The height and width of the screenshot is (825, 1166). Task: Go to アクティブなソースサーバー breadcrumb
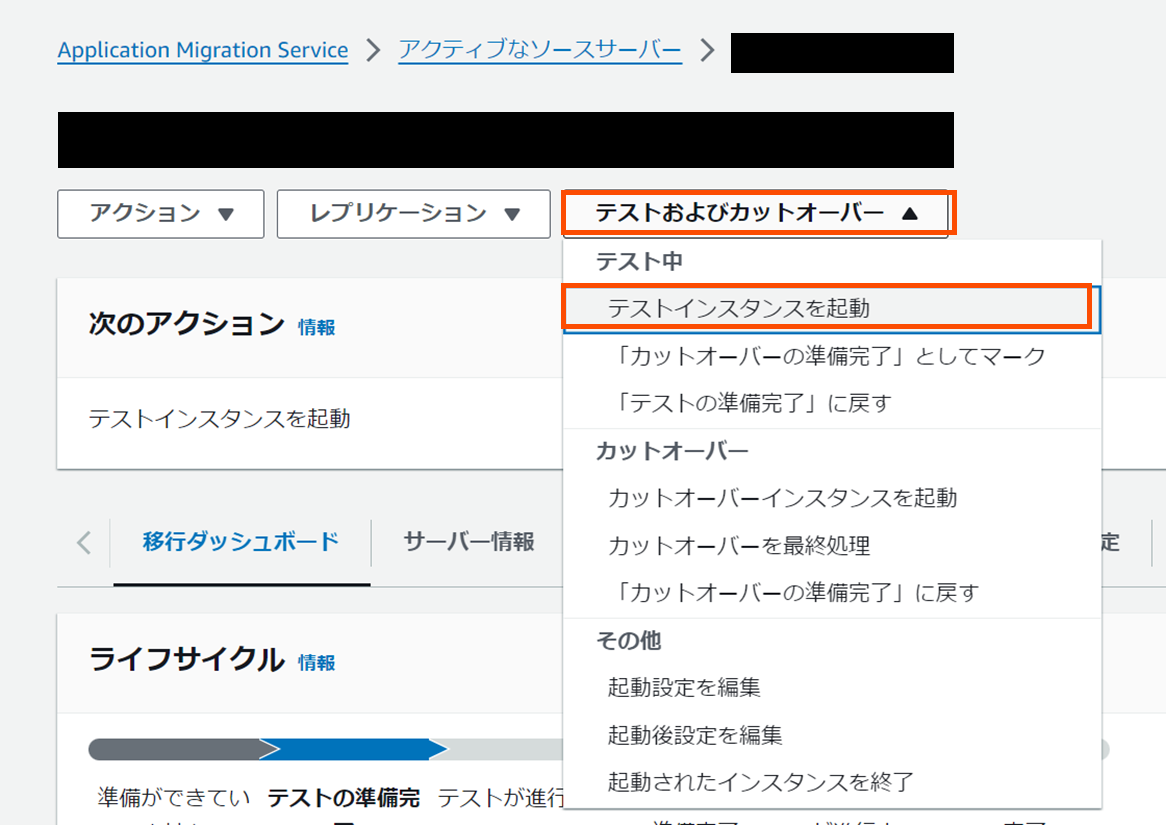point(540,50)
